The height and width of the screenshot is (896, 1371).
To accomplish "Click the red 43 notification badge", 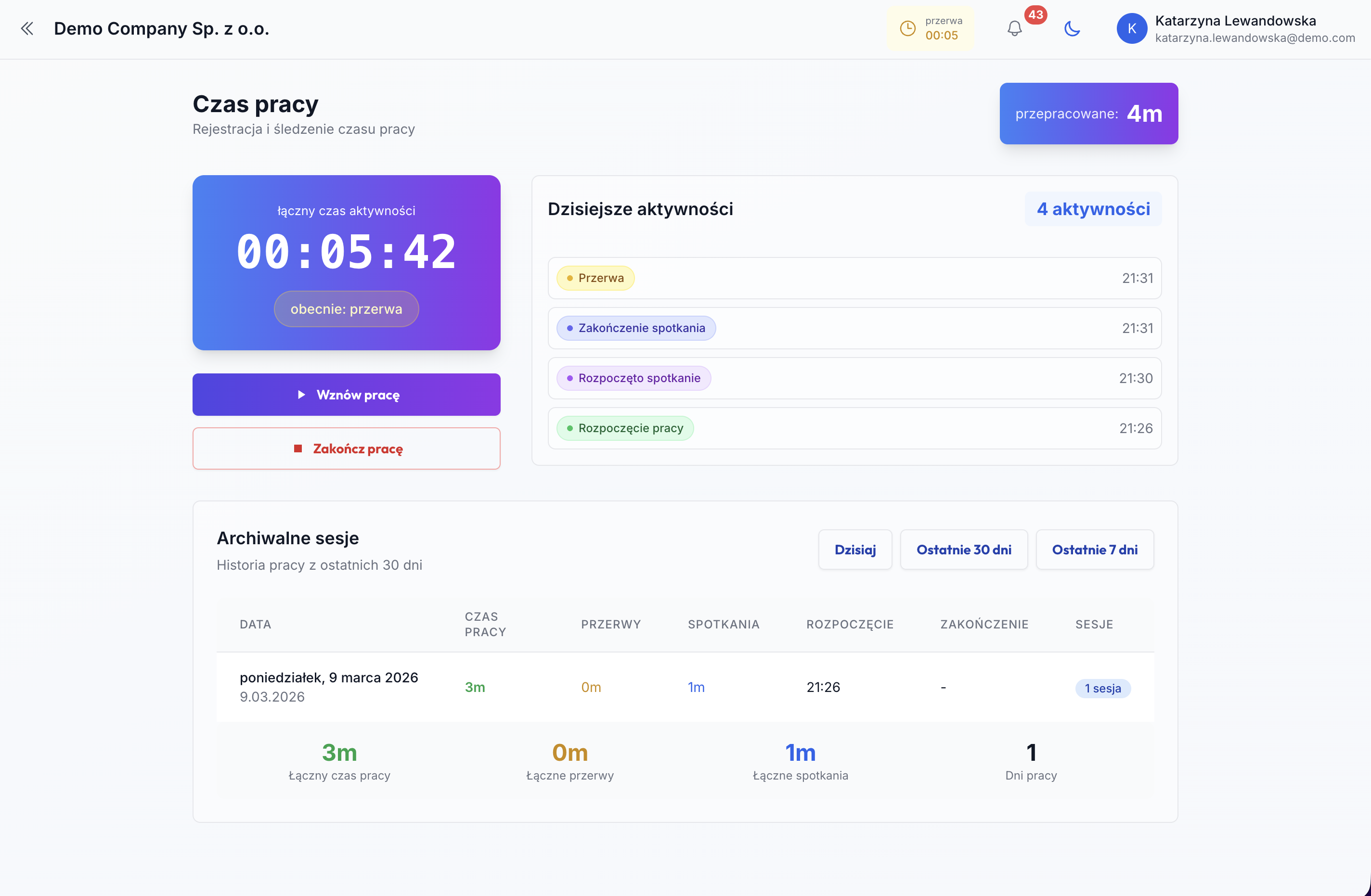I will (x=1036, y=15).
